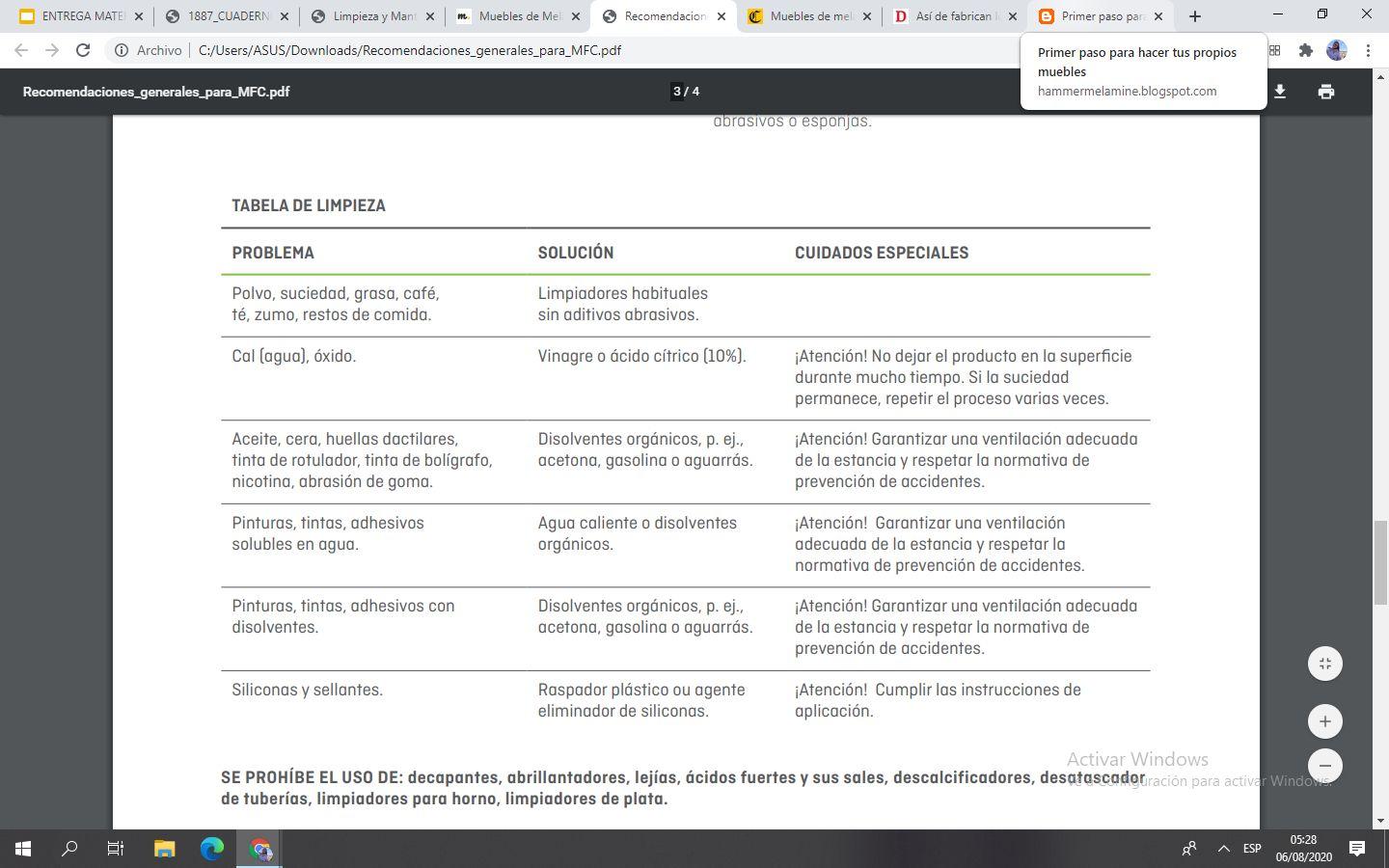Close the Primer paso par tab

pyautogui.click(x=1158, y=16)
